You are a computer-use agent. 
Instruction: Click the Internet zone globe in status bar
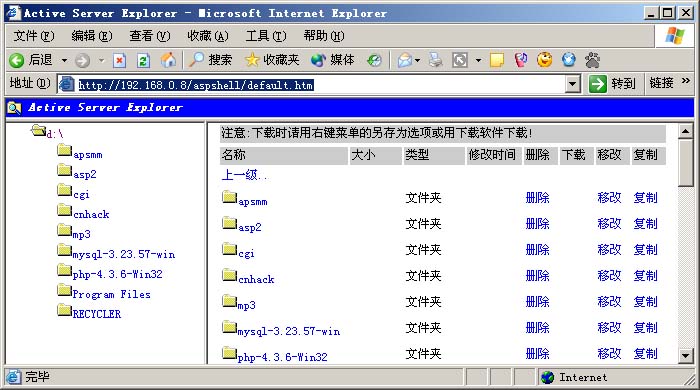[x=547, y=378]
